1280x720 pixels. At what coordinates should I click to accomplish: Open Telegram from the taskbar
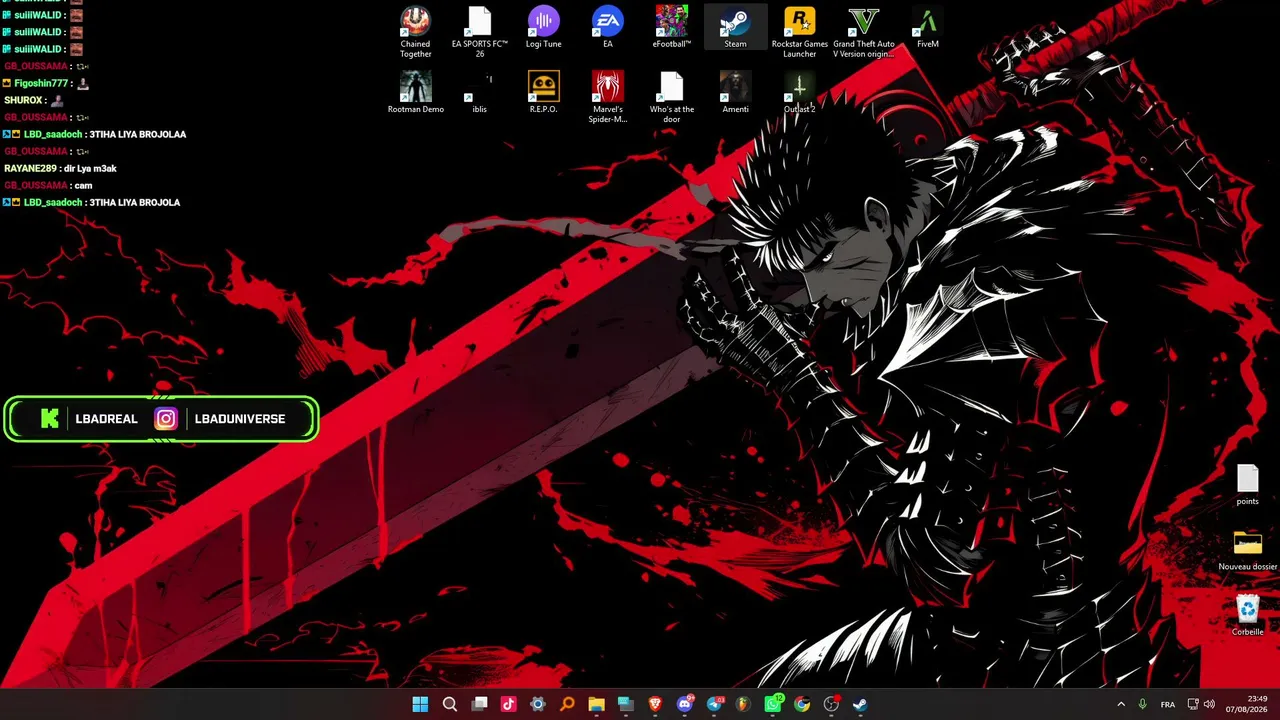click(x=714, y=704)
